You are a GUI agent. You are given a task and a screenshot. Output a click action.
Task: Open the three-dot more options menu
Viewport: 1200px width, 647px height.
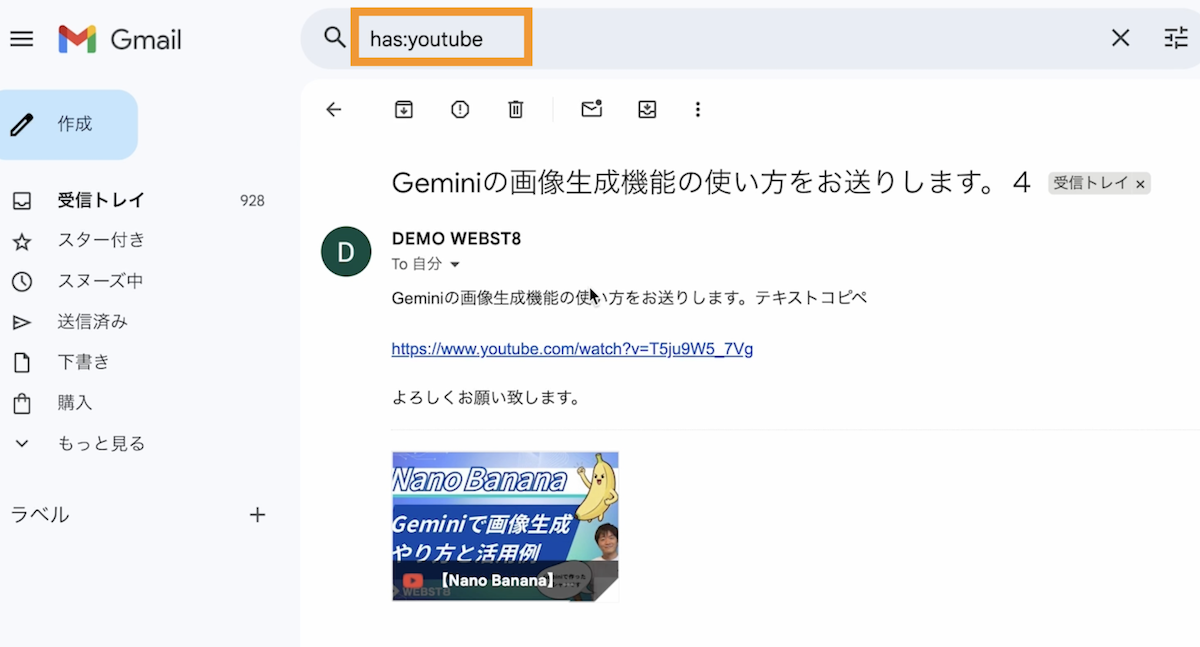pyautogui.click(x=698, y=110)
